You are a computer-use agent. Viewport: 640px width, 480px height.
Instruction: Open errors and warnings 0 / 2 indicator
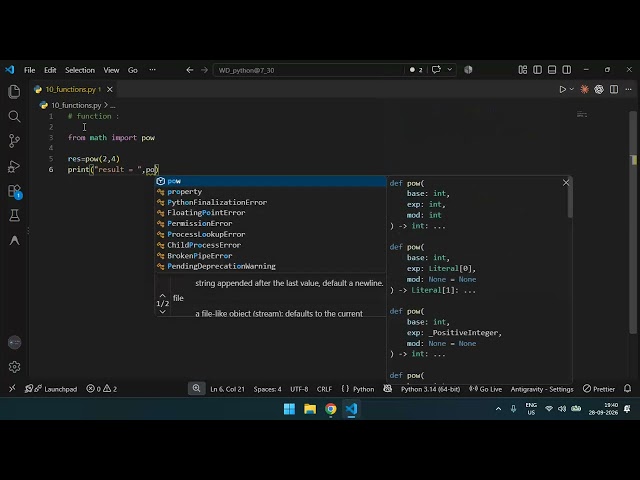coord(102,389)
